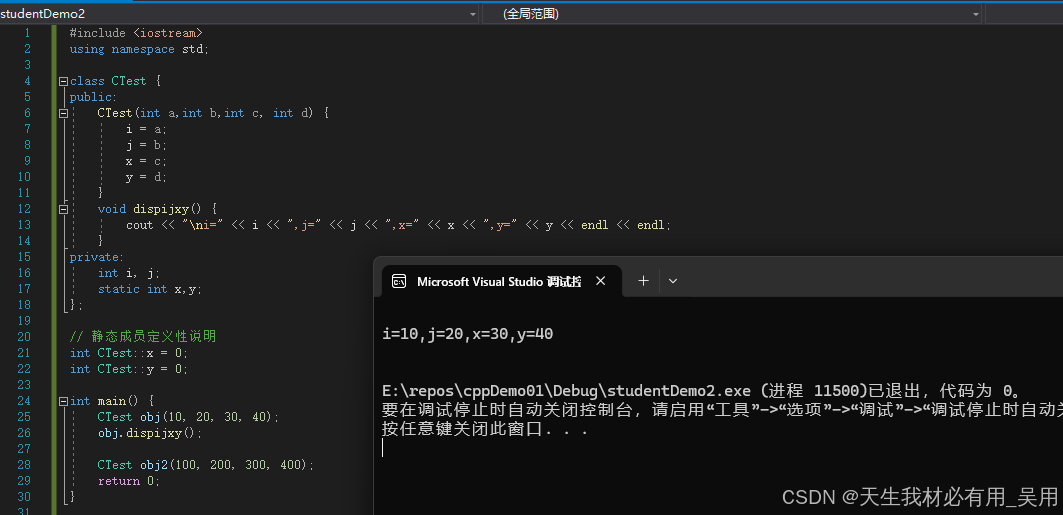Click the public: access specifier
The width and height of the screenshot is (1063, 515).
coord(94,97)
